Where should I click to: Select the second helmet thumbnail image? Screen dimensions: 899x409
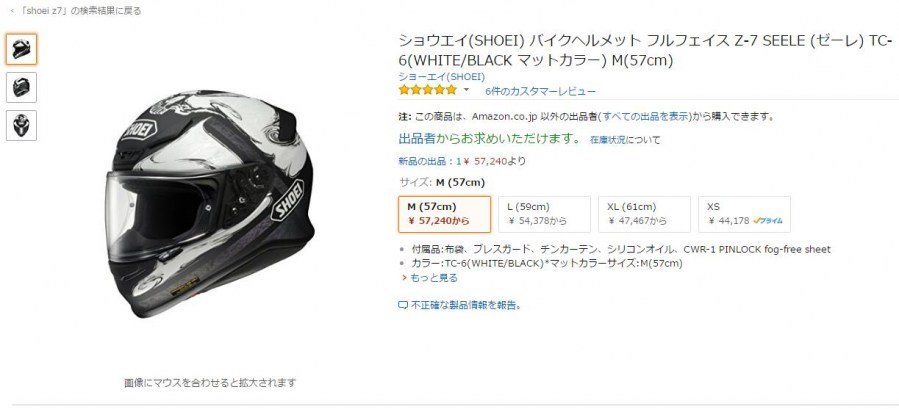click(22, 88)
